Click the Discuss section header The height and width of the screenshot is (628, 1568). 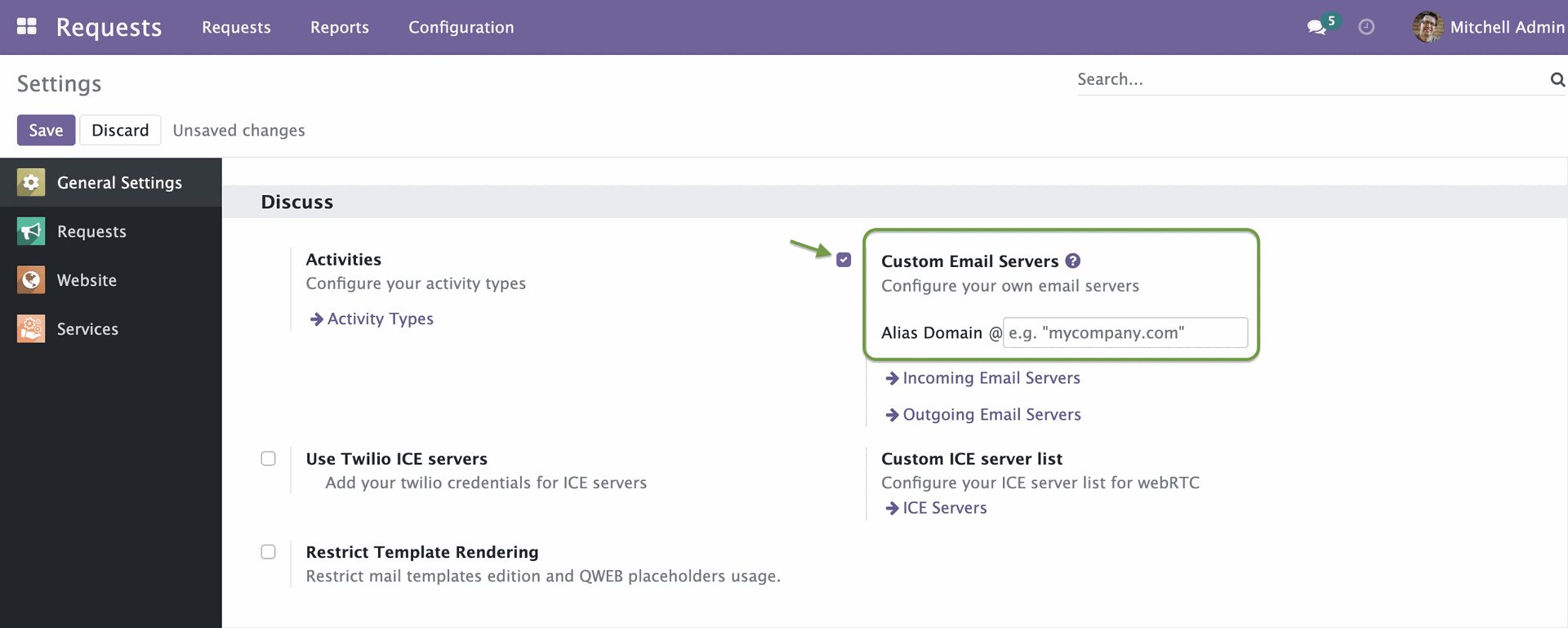297,202
